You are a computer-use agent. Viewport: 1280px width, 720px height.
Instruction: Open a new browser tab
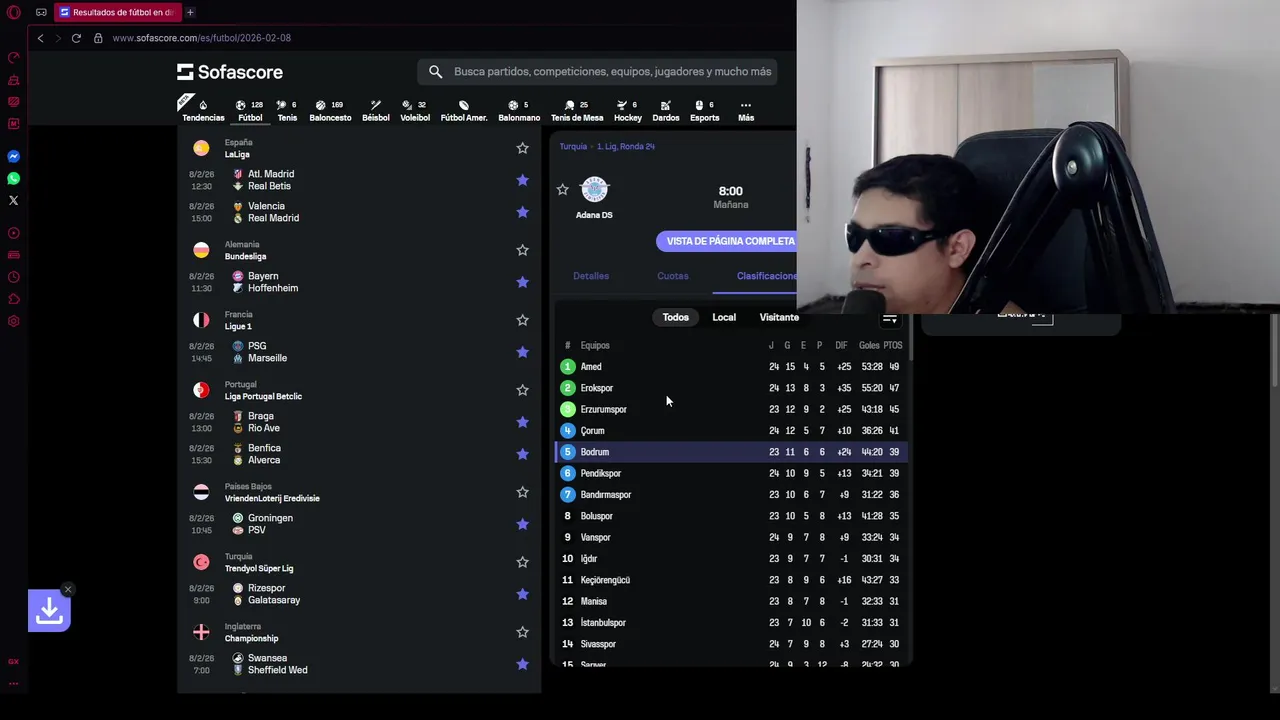[190, 12]
